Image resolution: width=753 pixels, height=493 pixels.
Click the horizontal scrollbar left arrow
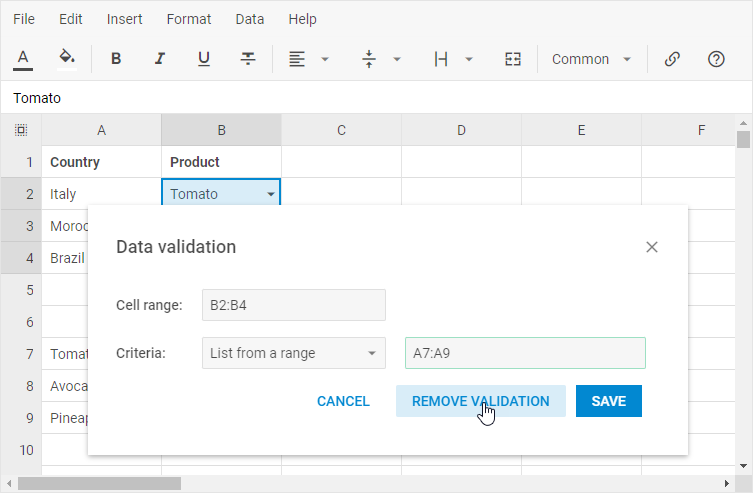point(9,483)
